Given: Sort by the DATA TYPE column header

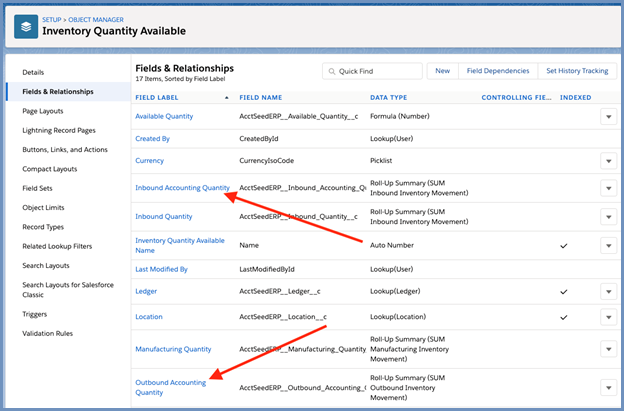Looking at the screenshot, I should pyautogui.click(x=388, y=97).
